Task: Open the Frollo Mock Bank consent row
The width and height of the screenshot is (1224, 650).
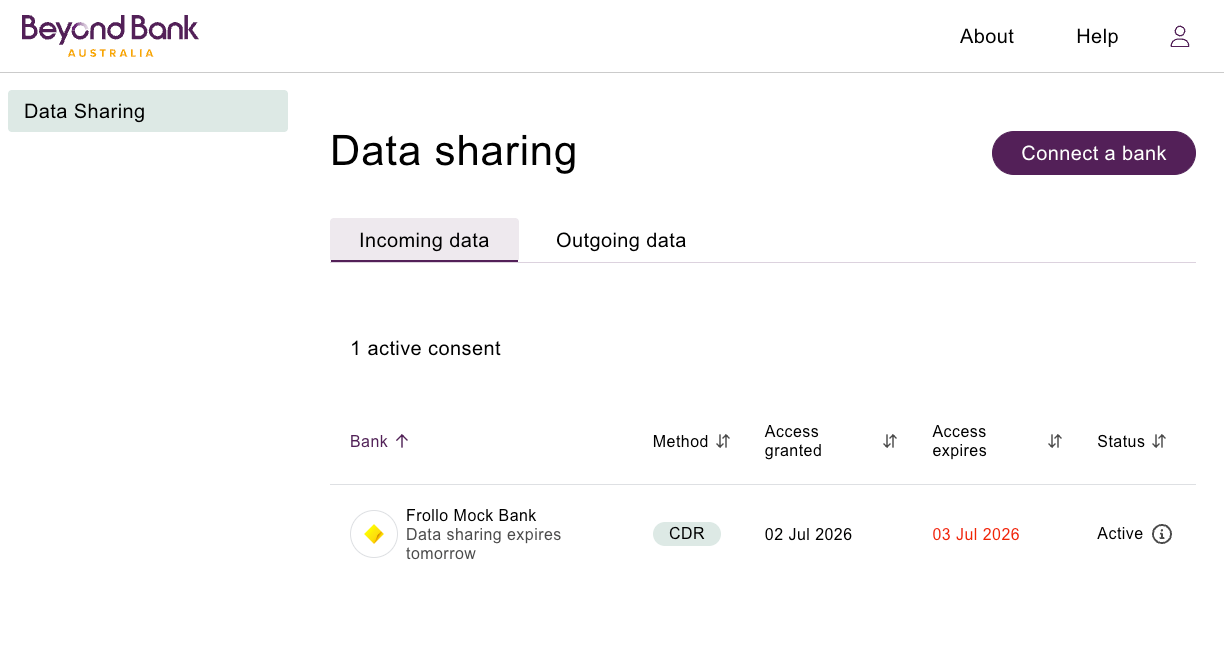Action: tap(763, 534)
